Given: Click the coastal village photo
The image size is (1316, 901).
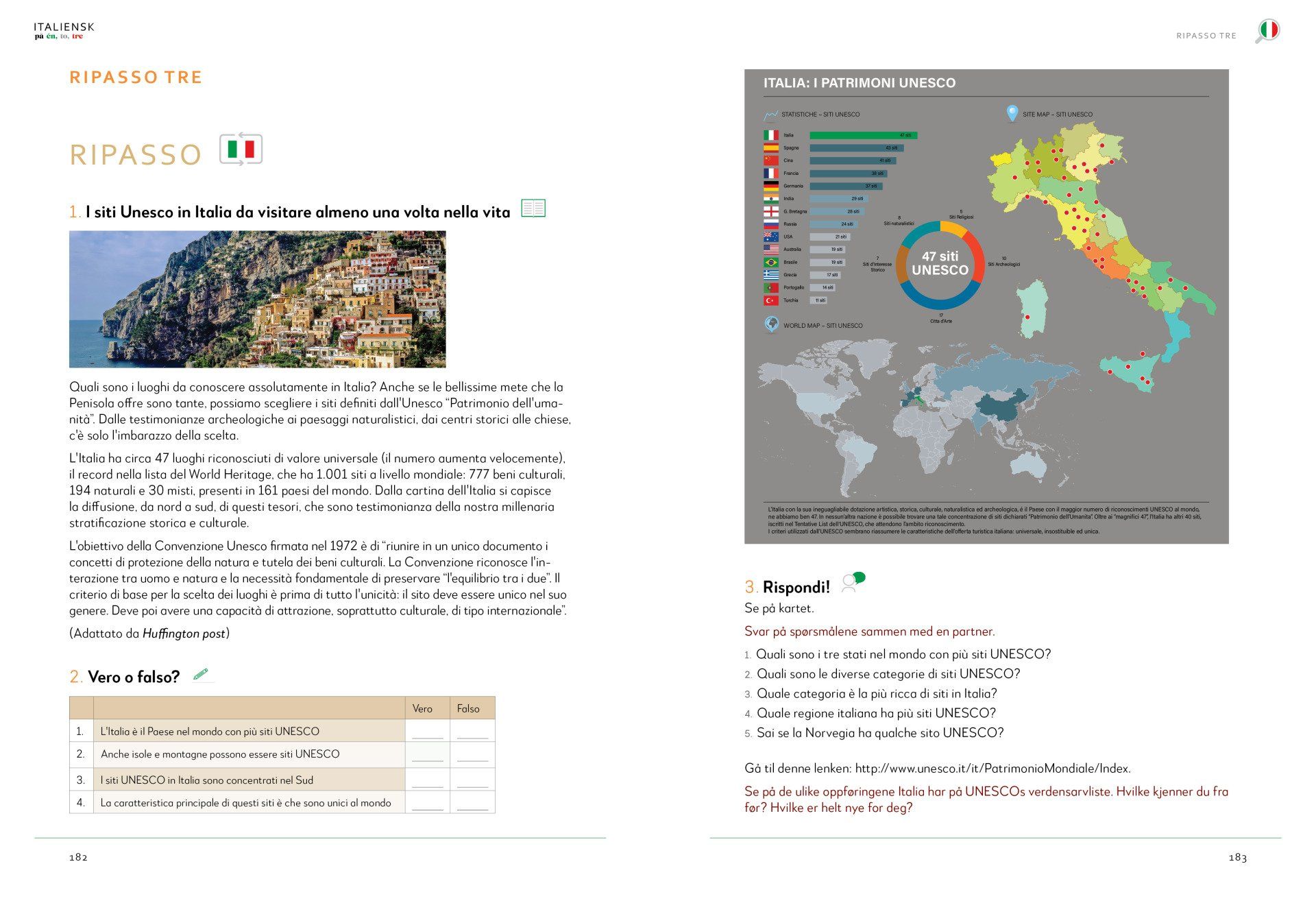Looking at the screenshot, I should point(257,299).
